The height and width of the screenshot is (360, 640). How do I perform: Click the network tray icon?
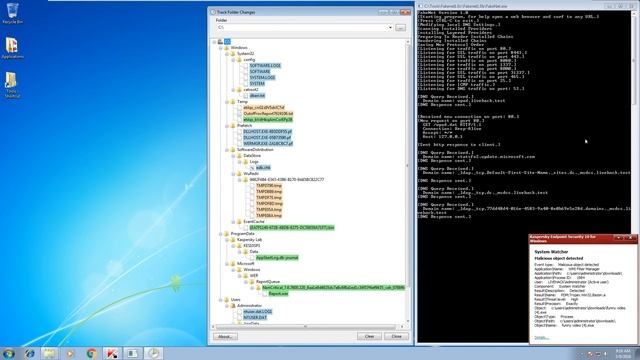[x=598, y=354]
